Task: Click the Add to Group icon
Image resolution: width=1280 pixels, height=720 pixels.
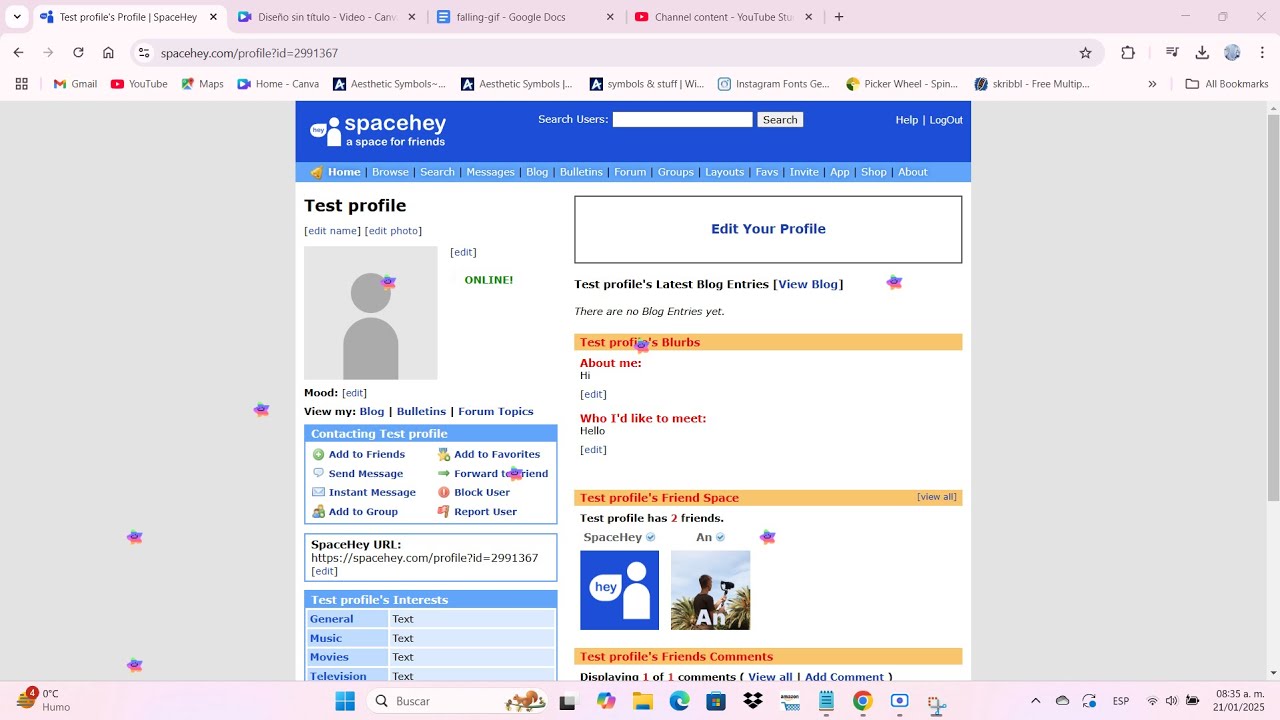Action: click(319, 511)
